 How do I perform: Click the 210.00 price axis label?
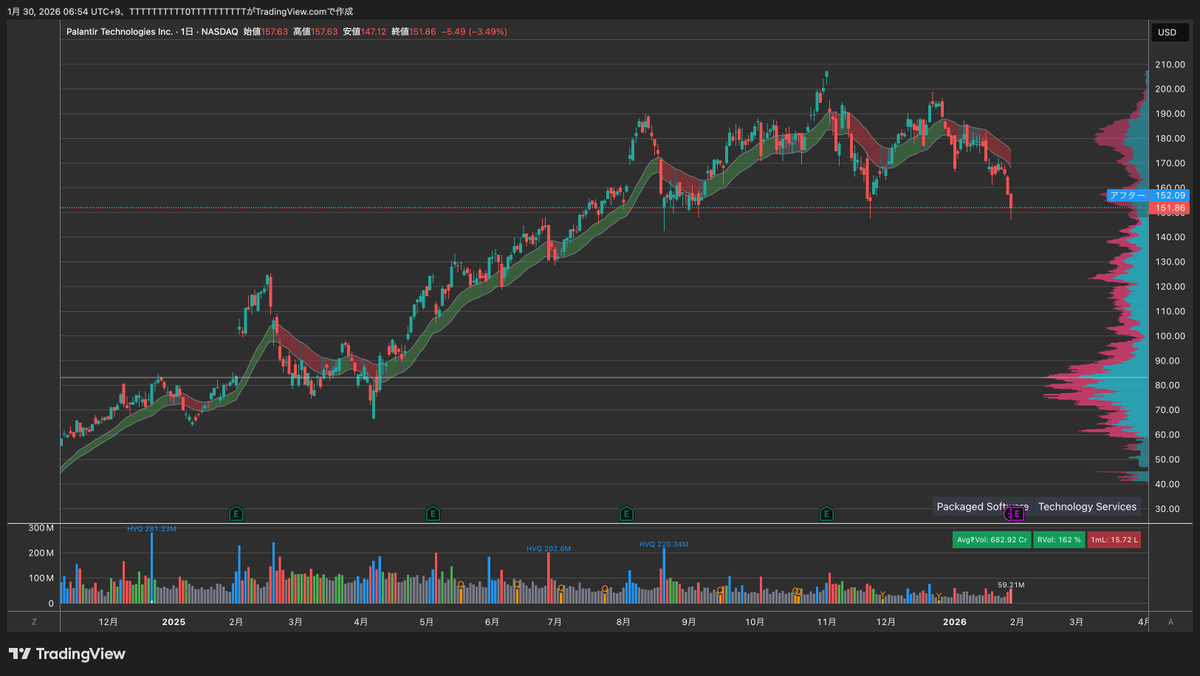pos(1169,65)
